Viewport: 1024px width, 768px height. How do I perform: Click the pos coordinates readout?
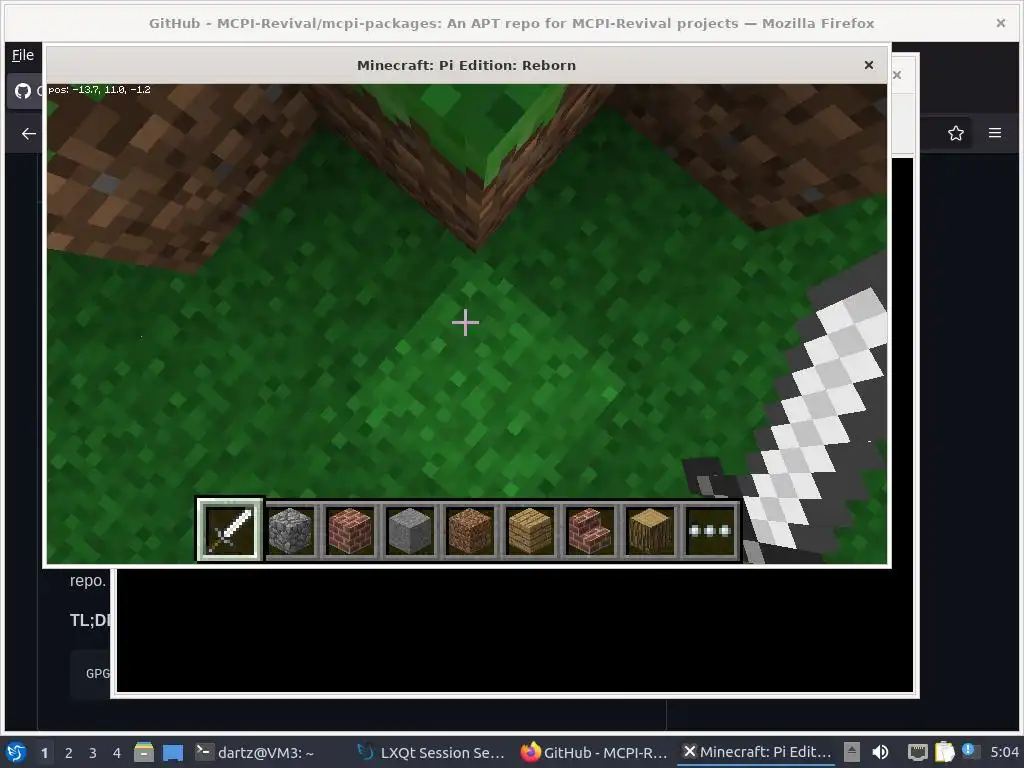click(x=99, y=89)
